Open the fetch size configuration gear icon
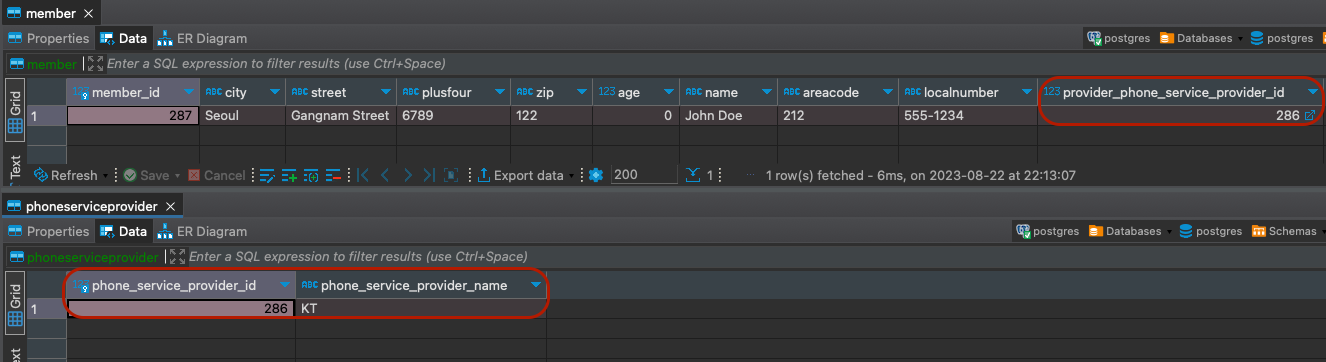Image resolution: width=1326 pixels, height=362 pixels. coord(596,175)
